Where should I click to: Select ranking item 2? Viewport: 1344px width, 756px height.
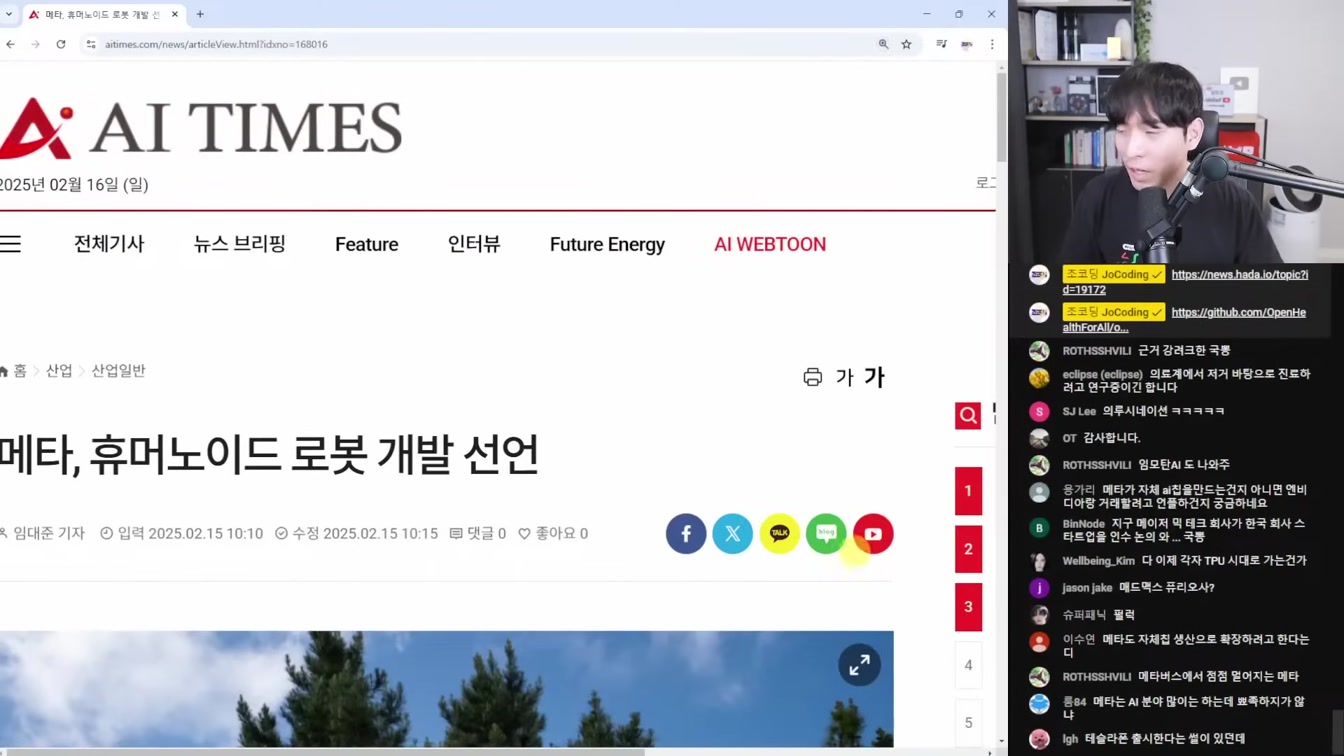coord(968,549)
